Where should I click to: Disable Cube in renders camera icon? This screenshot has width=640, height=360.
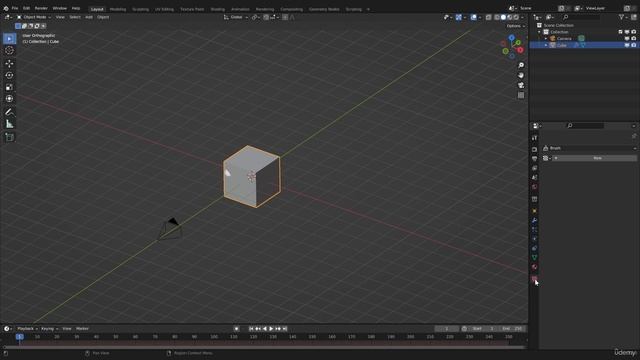pyautogui.click(x=633, y=45)
